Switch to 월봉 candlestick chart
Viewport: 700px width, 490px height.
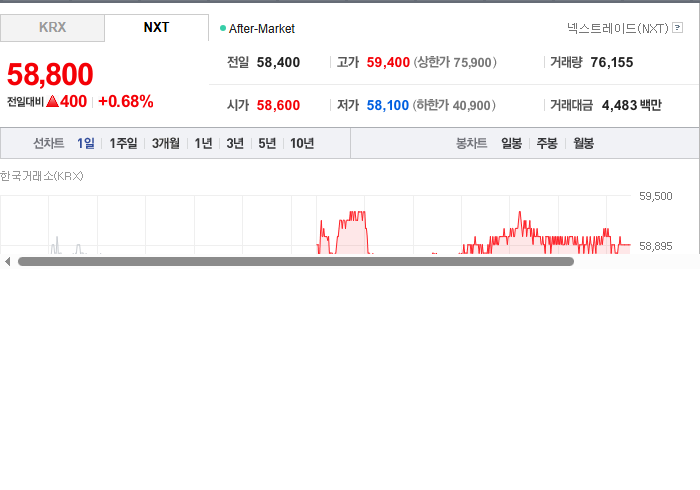(x=583, y=143)
